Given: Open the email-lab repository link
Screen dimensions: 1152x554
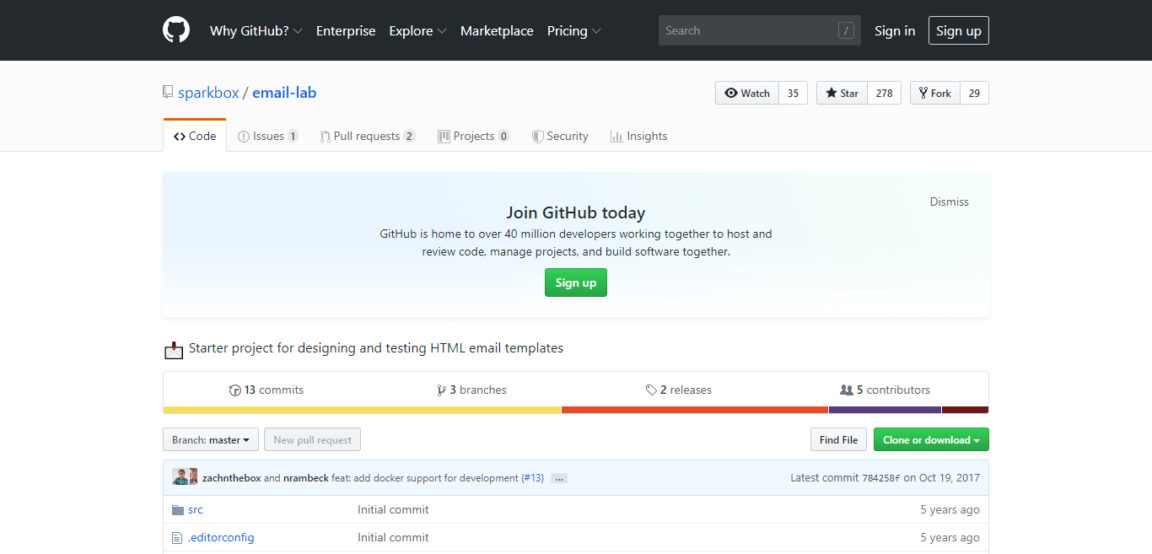Looking at the screenshot, I should pyautogui.click(x=284, y=93).
